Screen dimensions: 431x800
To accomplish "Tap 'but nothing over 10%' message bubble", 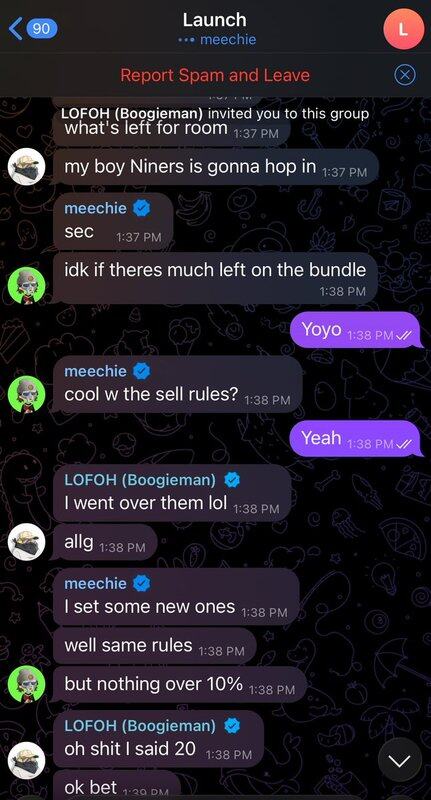I will pyautogui.click(x=180, y=685).
